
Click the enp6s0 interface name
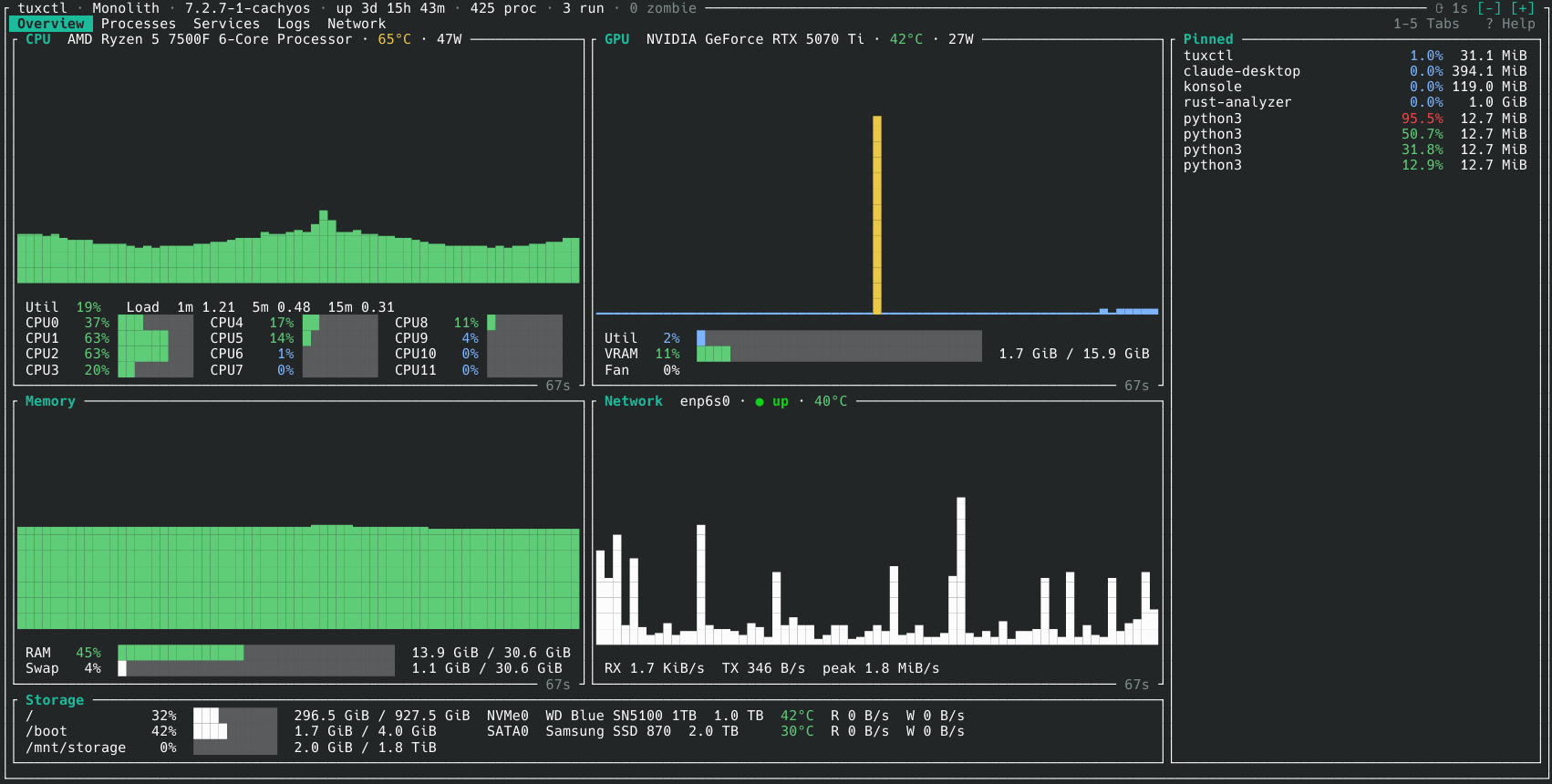[x=705, y=401]
